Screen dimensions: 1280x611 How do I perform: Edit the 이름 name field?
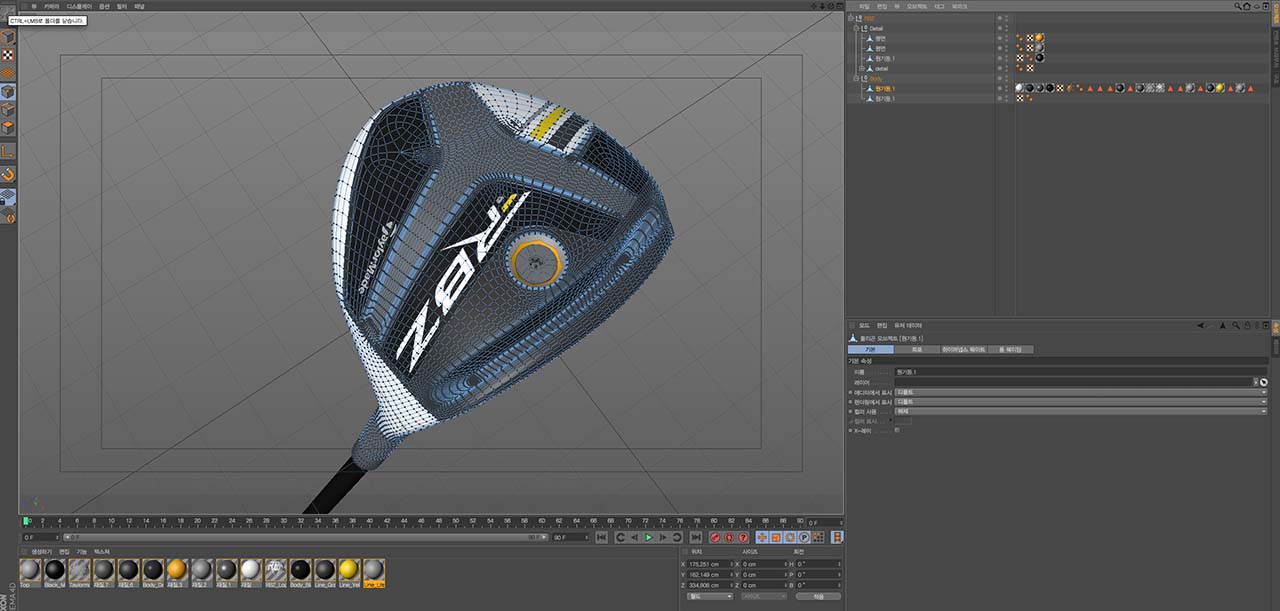pyautogui.click(x=1081, y=372)
